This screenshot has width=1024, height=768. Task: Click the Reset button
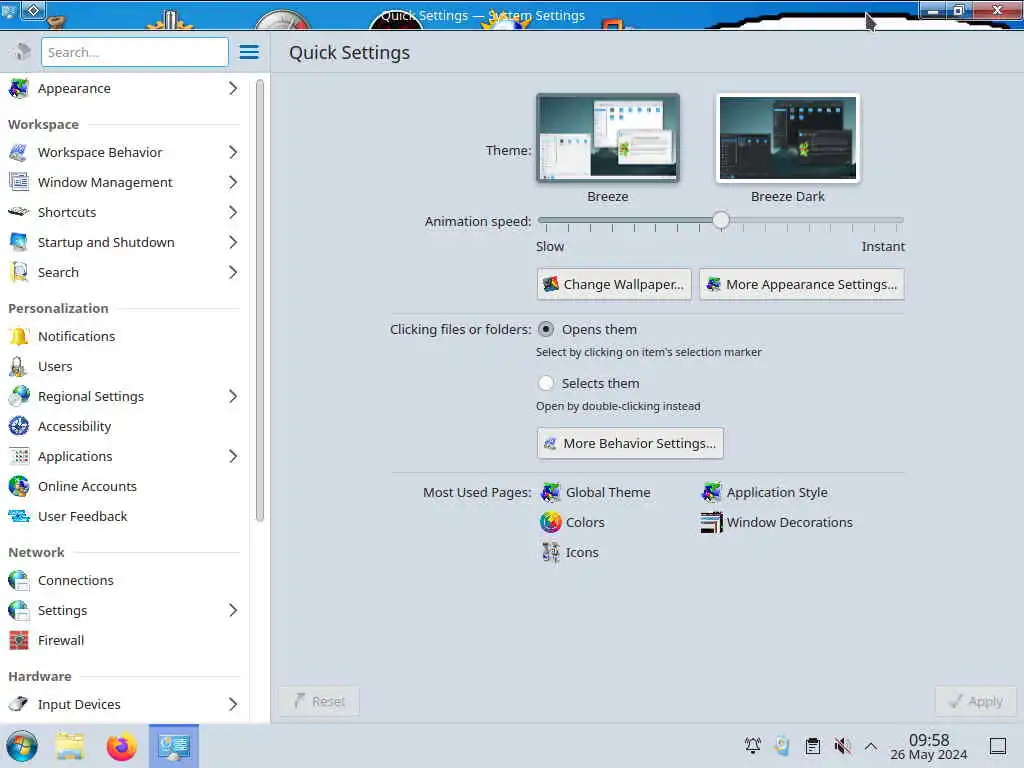319,701
